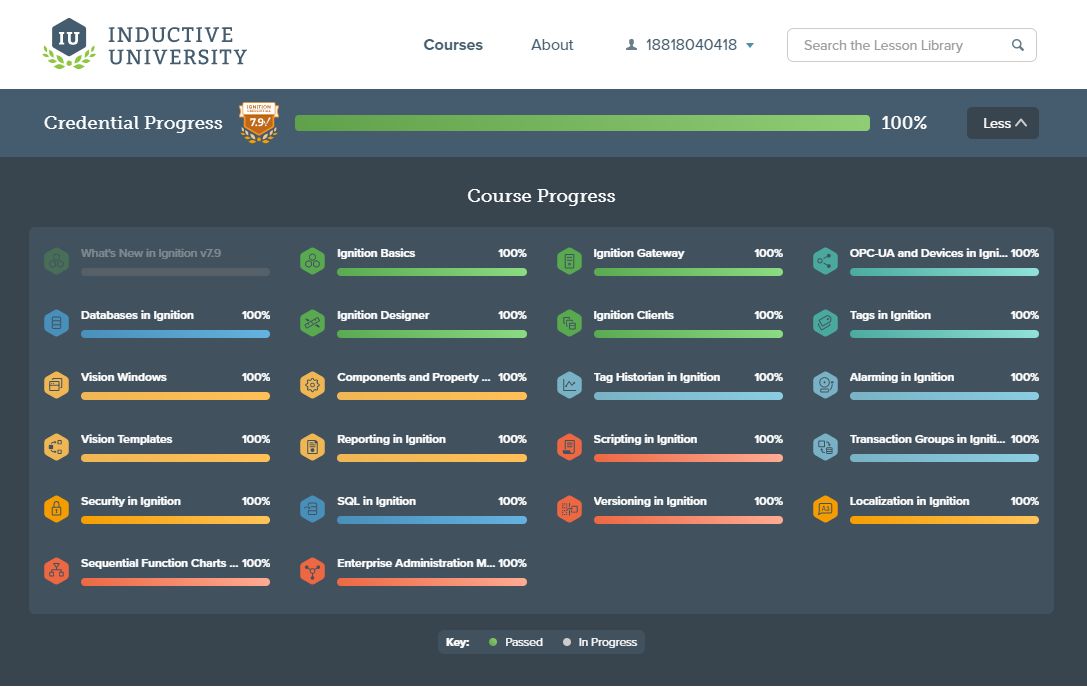Click the In Progress key legend label
Image resolution: width=1087 pixels, height=687 pixels.
click(607, 642)
